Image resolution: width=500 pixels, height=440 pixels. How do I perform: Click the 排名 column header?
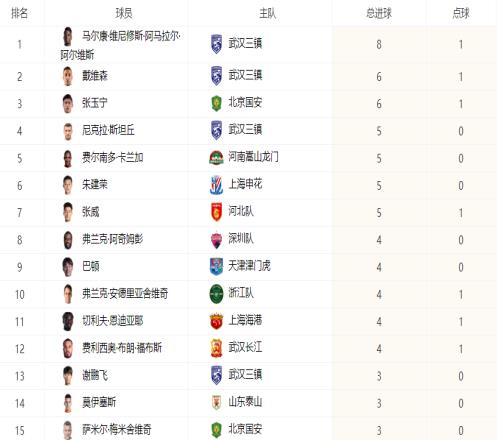19,13
